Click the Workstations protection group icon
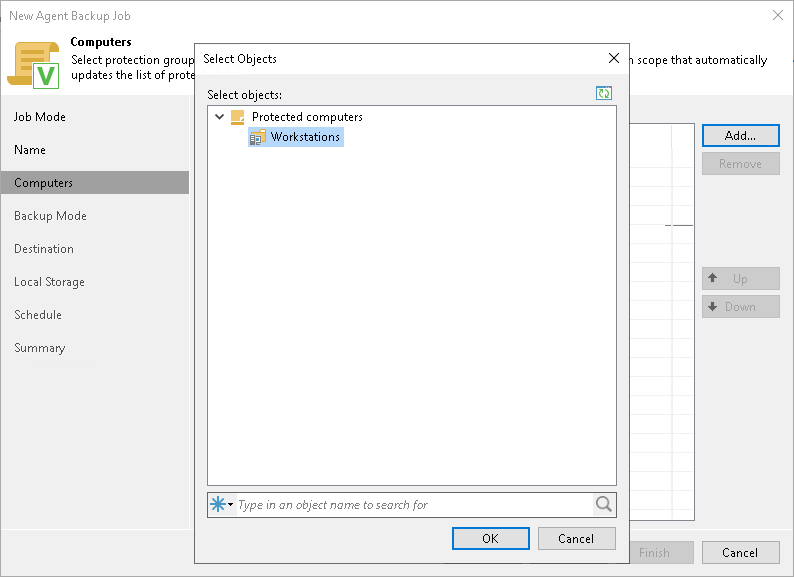 point(258,137)
